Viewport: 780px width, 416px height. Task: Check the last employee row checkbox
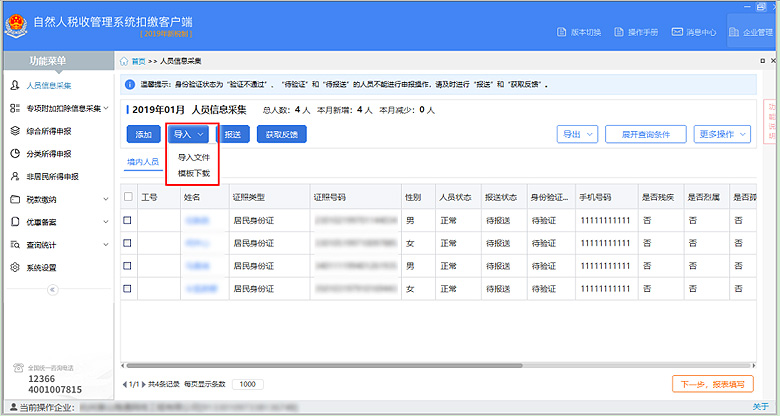tap(127, 289)
